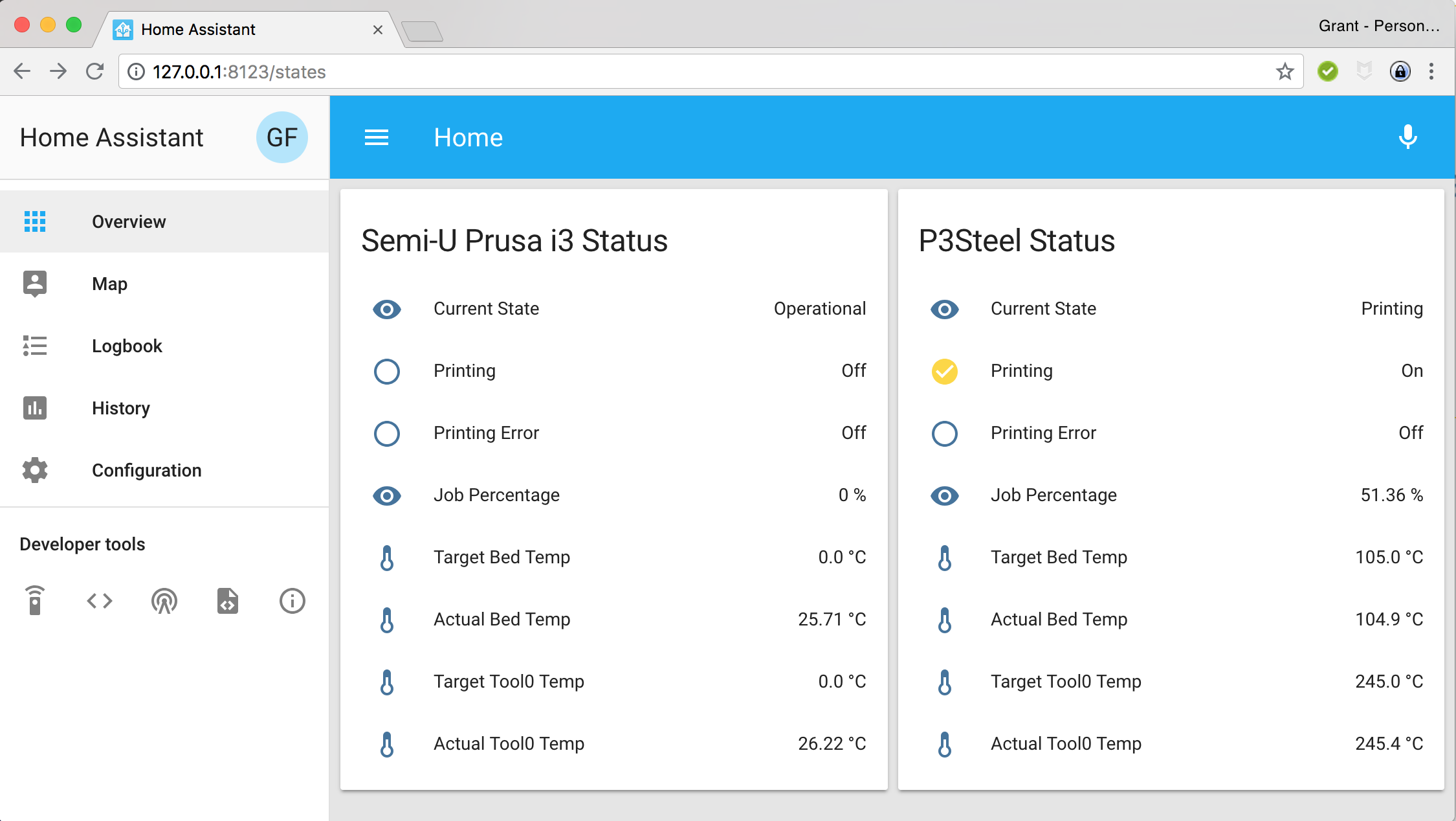The image size is (1456, 821).
Task: Click the microphone voice command icon
Action: (x=1407, y=137)
